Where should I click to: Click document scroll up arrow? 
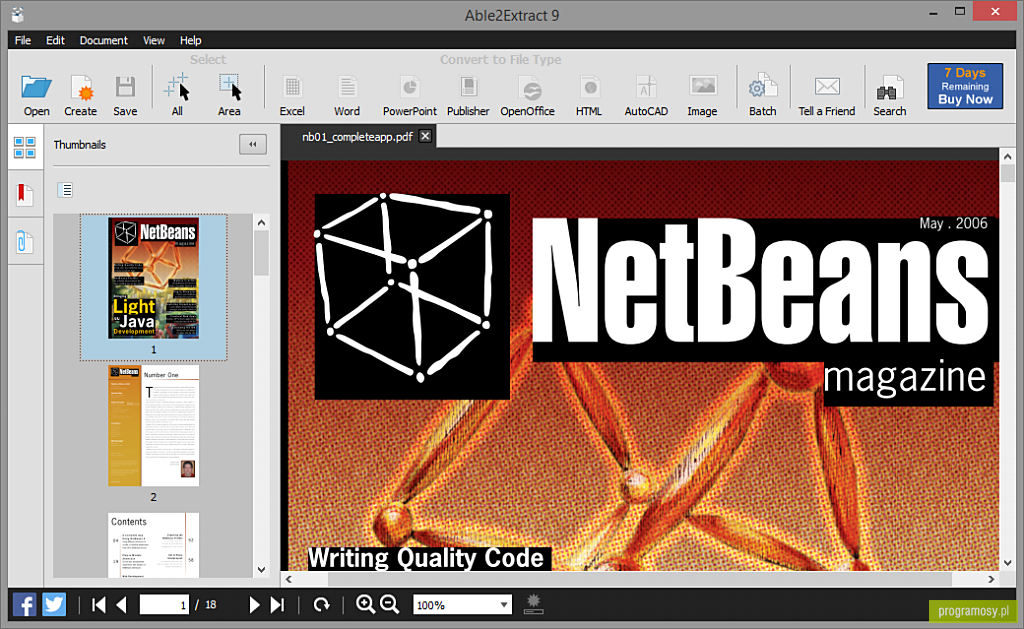click(1007, 157)
